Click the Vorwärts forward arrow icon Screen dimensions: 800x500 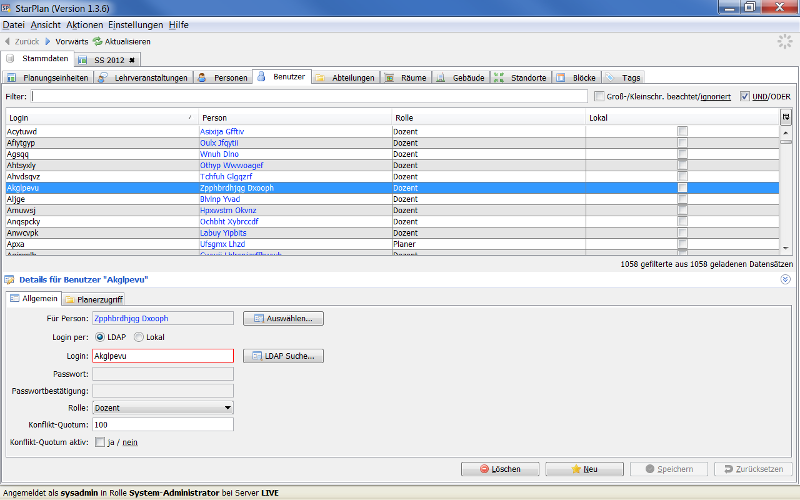(47, 41)
